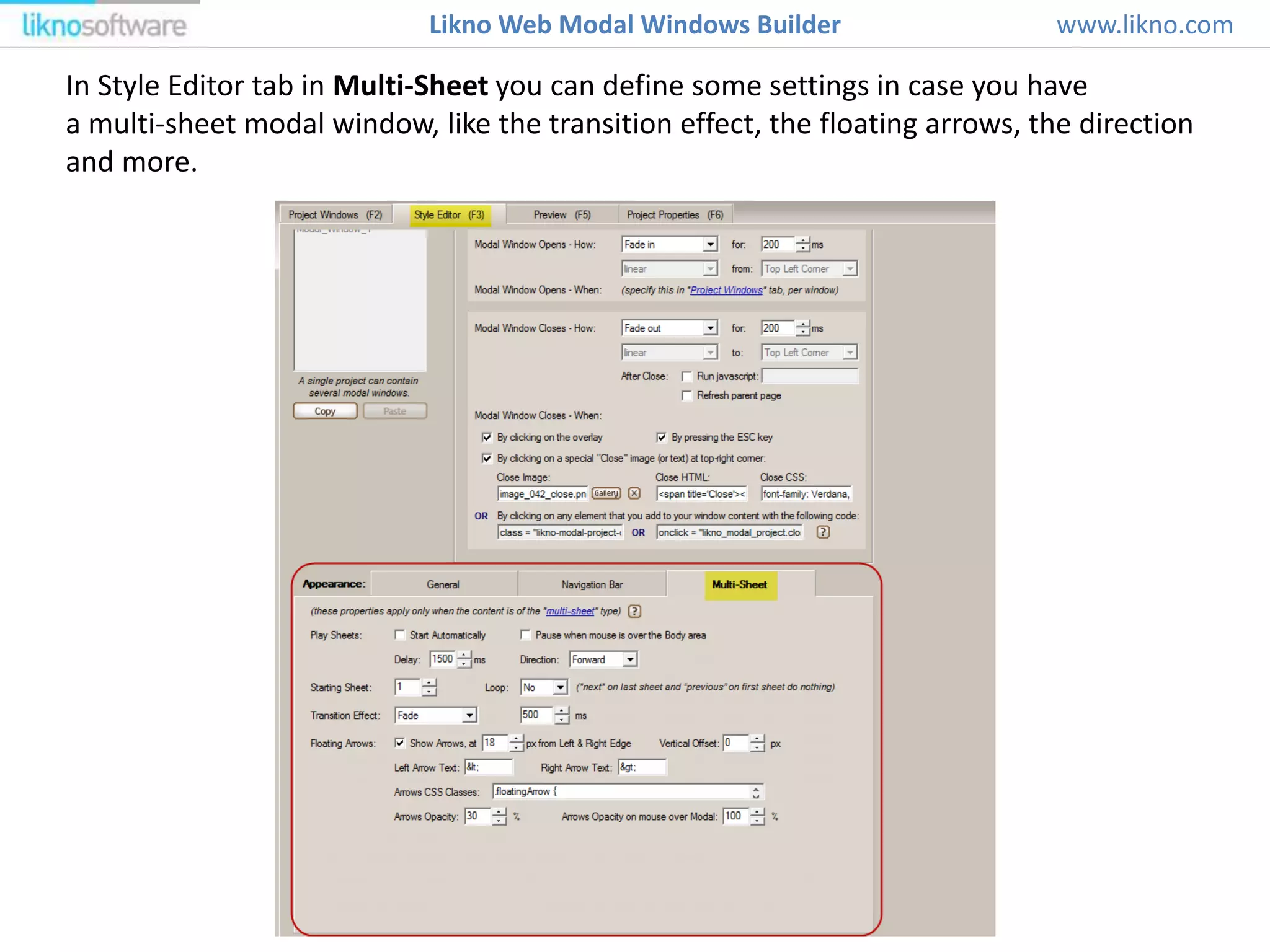Click the Close CSS input field
The height and width of the screenshot is (952, 1270).
806,494
